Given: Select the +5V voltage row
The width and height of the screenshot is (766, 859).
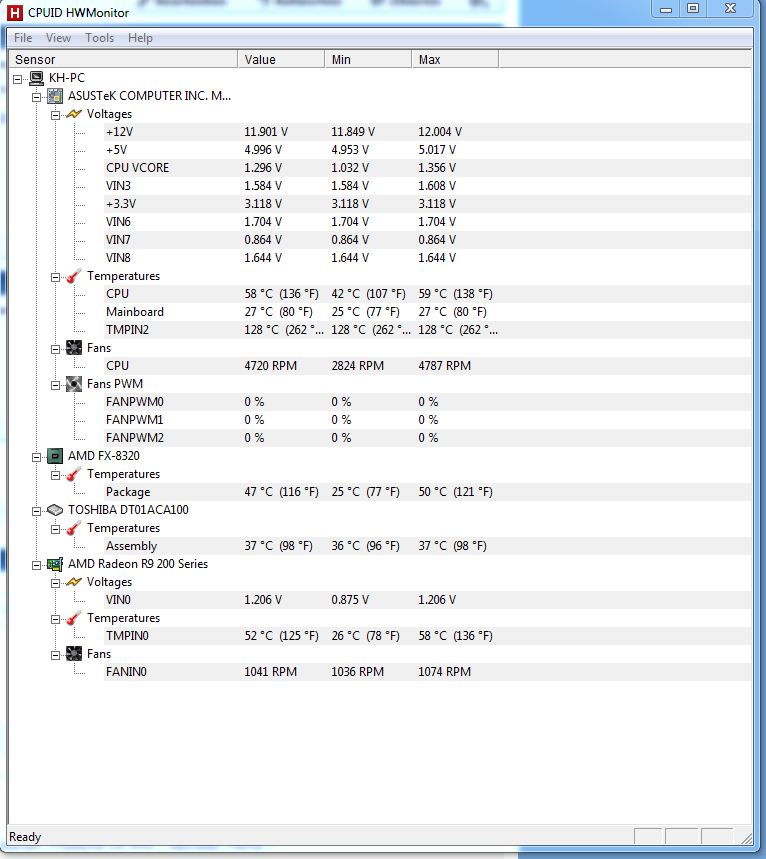Looking at the screenshot, I should (427, 150).
